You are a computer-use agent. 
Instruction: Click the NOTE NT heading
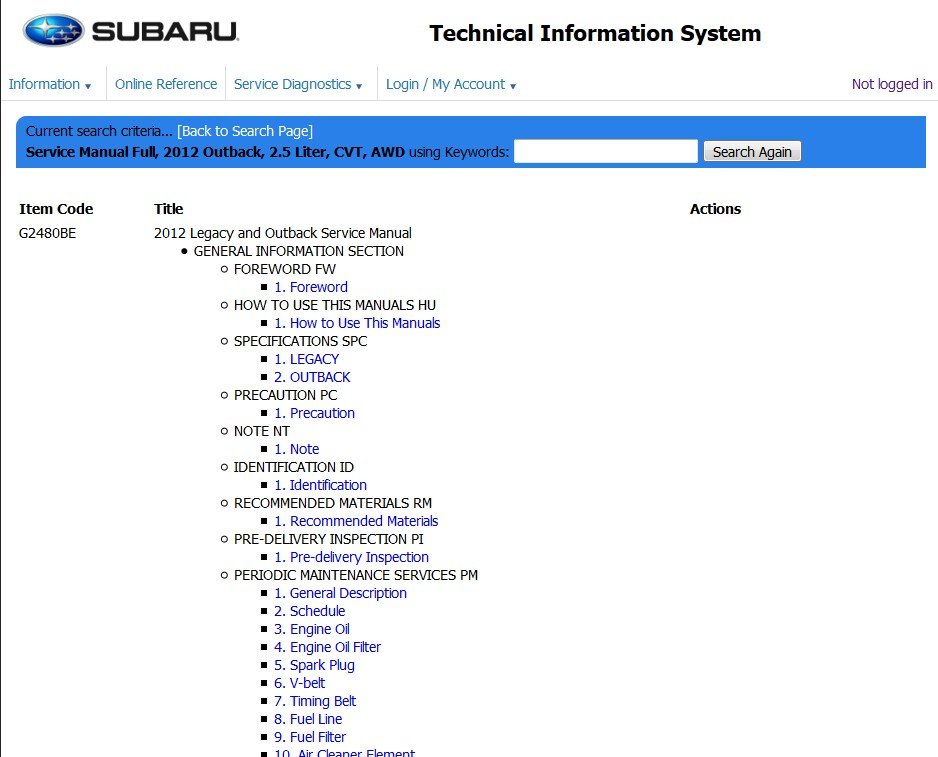tap(261, 431)
